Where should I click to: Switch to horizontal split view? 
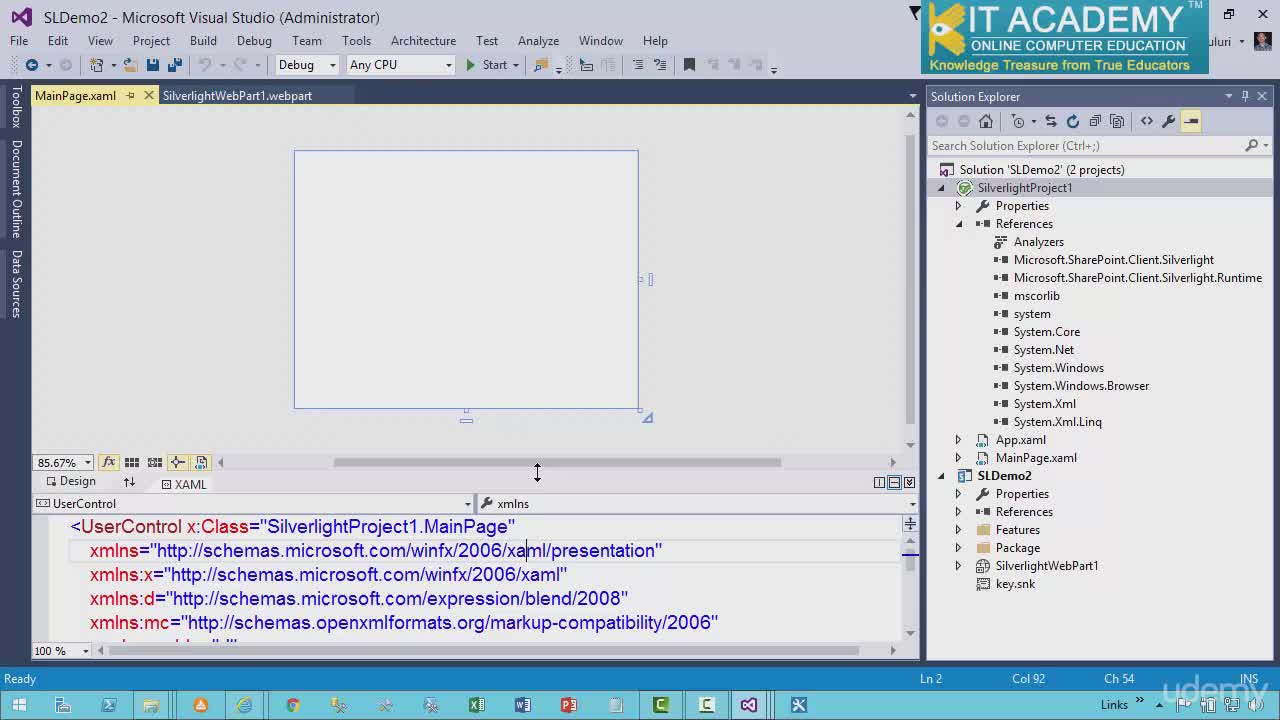894,482
